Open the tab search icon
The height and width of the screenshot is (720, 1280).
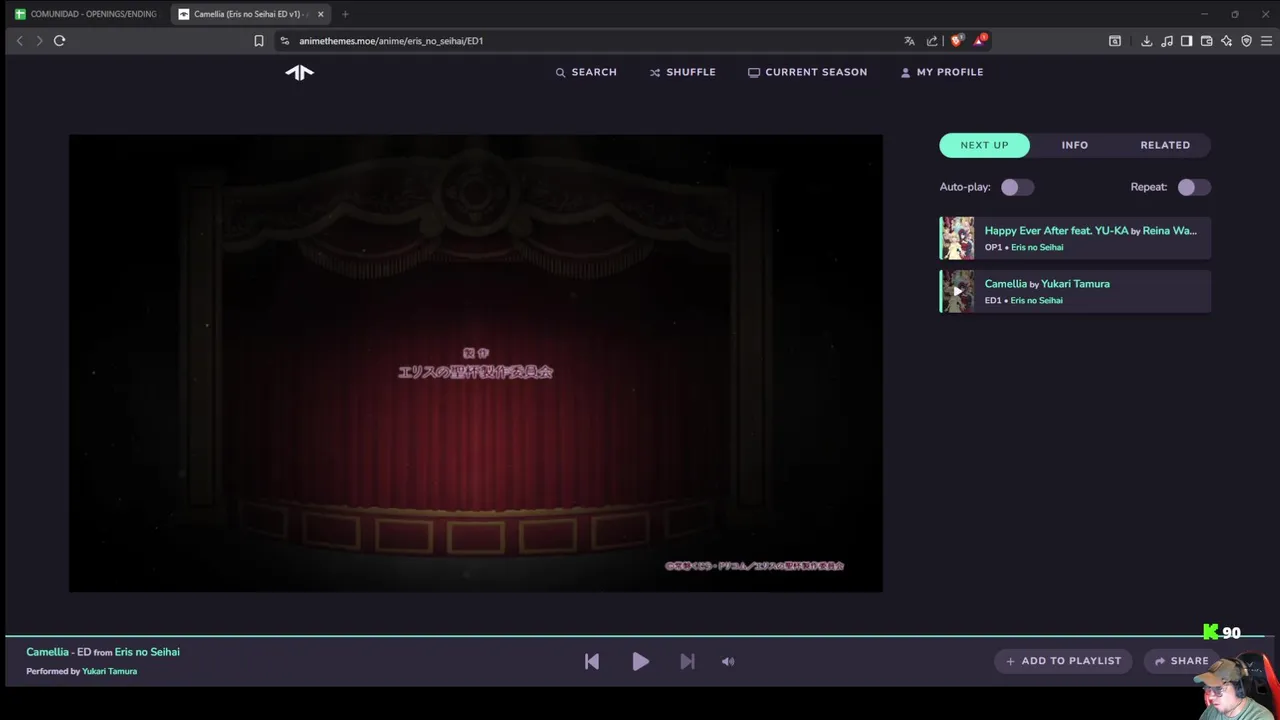click(x=1115, y=41)
